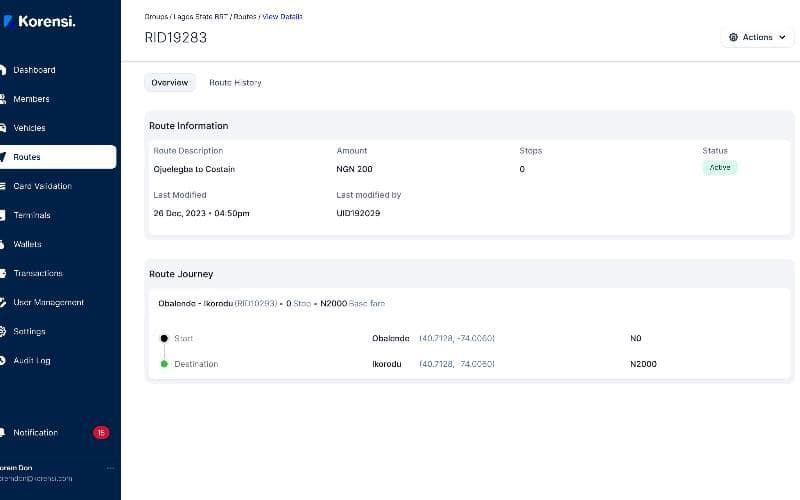Click the Active status badge

tap(720, 167)
